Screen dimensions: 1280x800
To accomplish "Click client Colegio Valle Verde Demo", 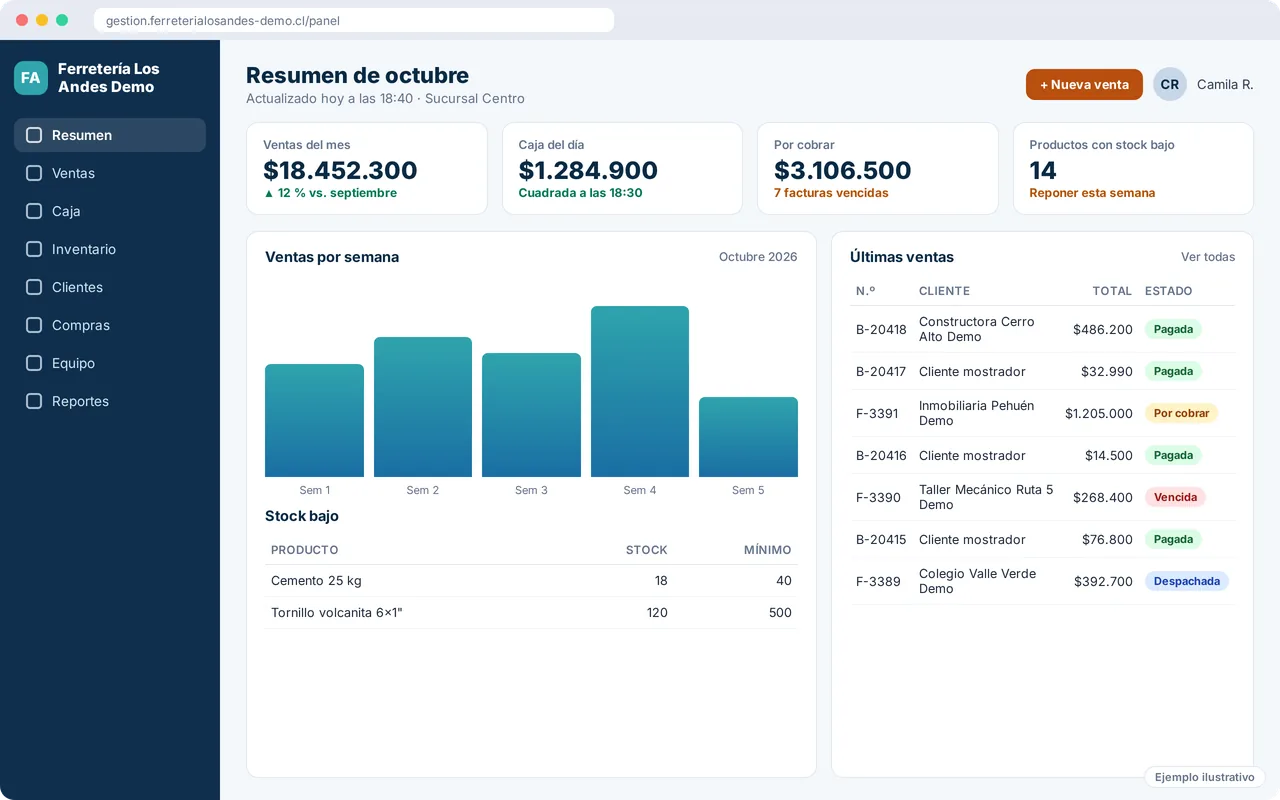I will pos(978,581).
